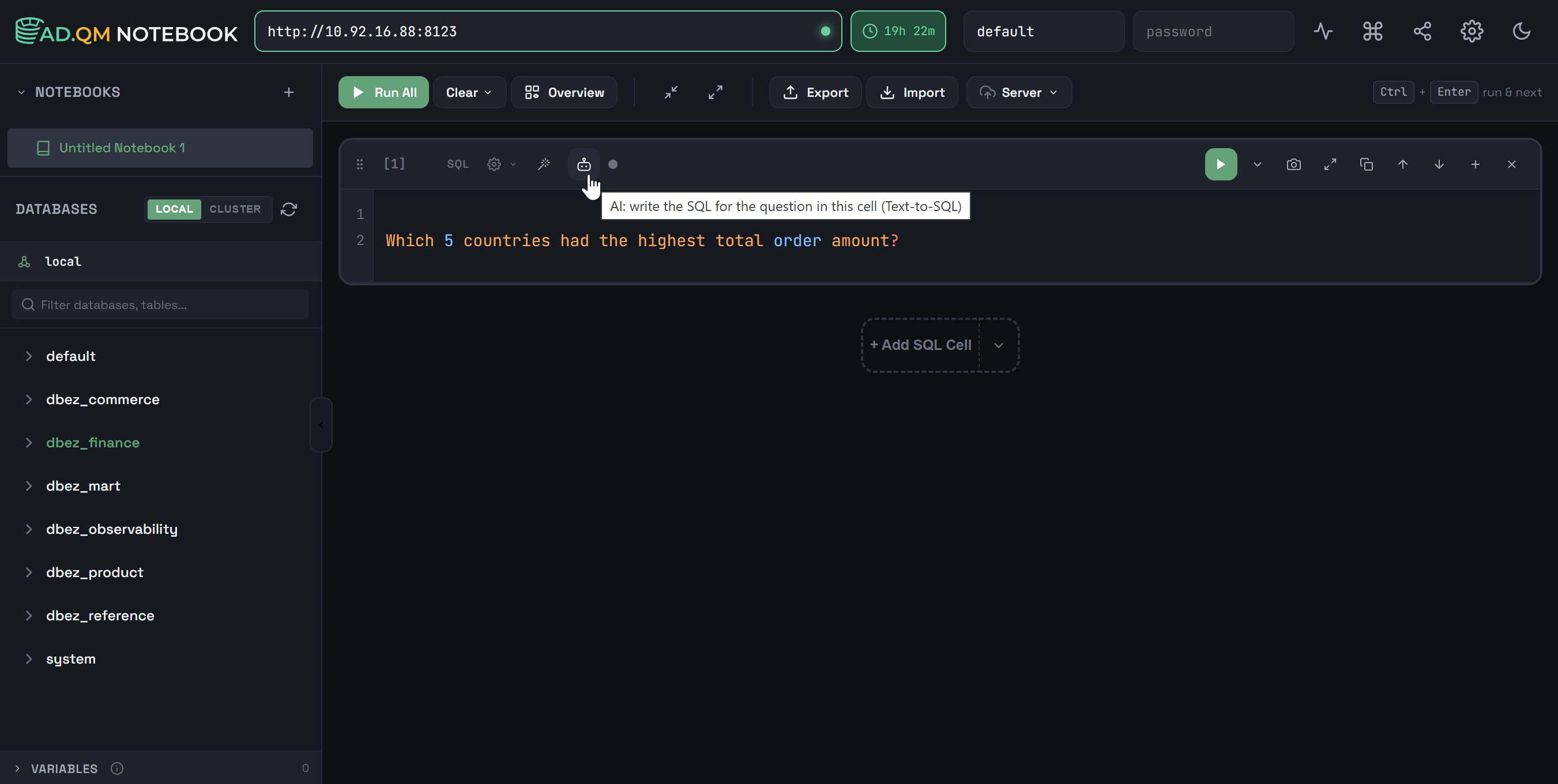Expand the dbez_reference database

[x=28, y=615]
